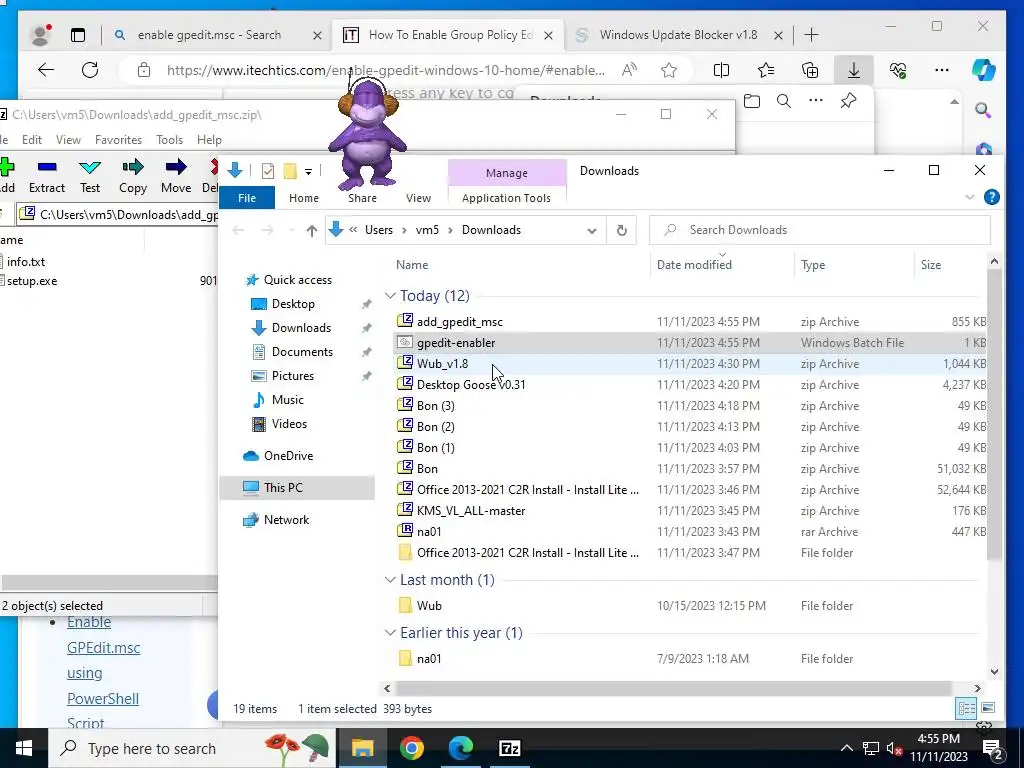Image resolution: width=1024 pixels, height=768 pixels.
Task: Refresh the Downloads folder in Explorer
Action: coord(622,230)
